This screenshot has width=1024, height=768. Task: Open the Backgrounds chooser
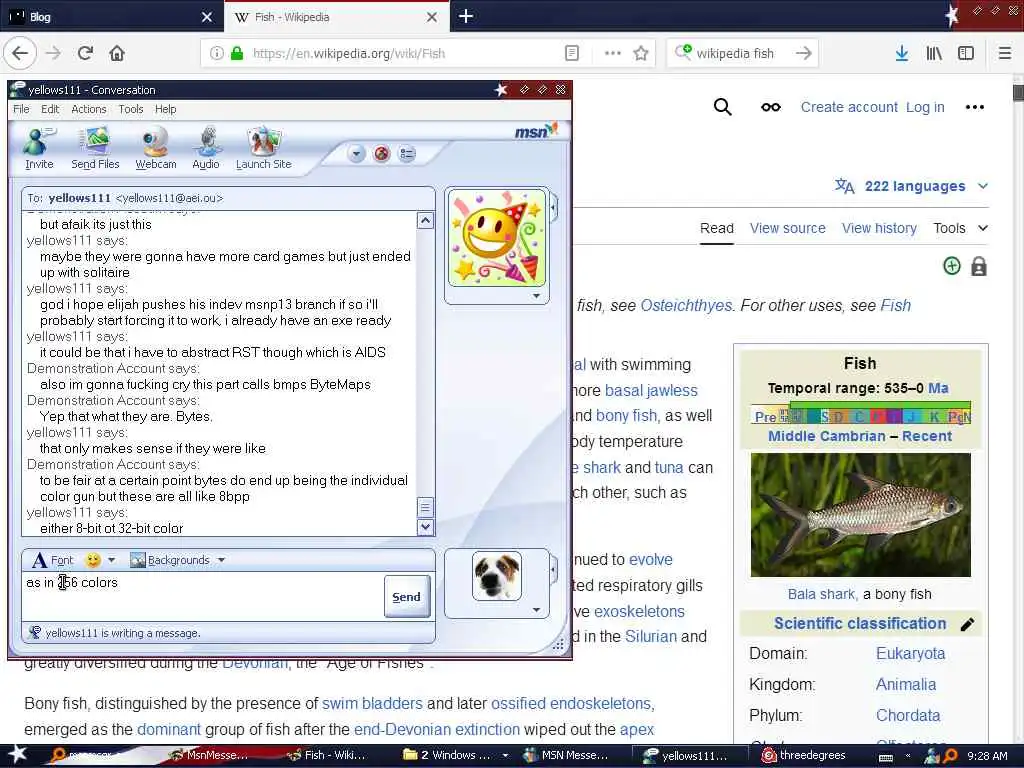point(170,560)
